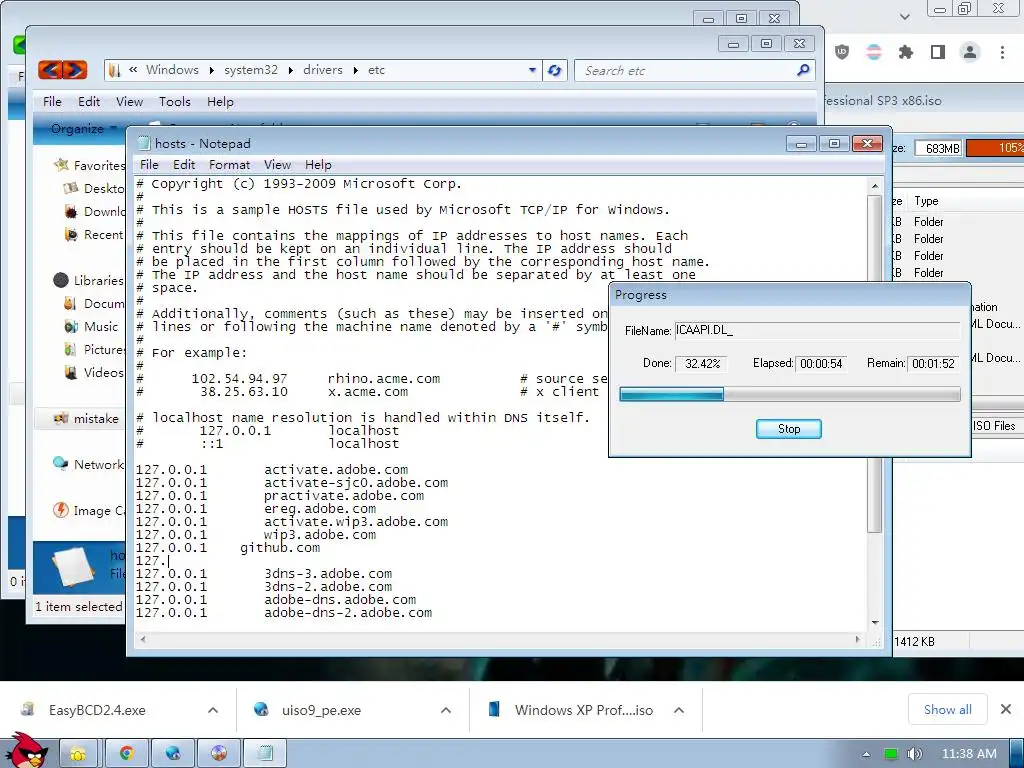Select the mistake computer item
The width and height of the screenshot is (1024, 768).
pyautogui.click(x=86, y=419)
